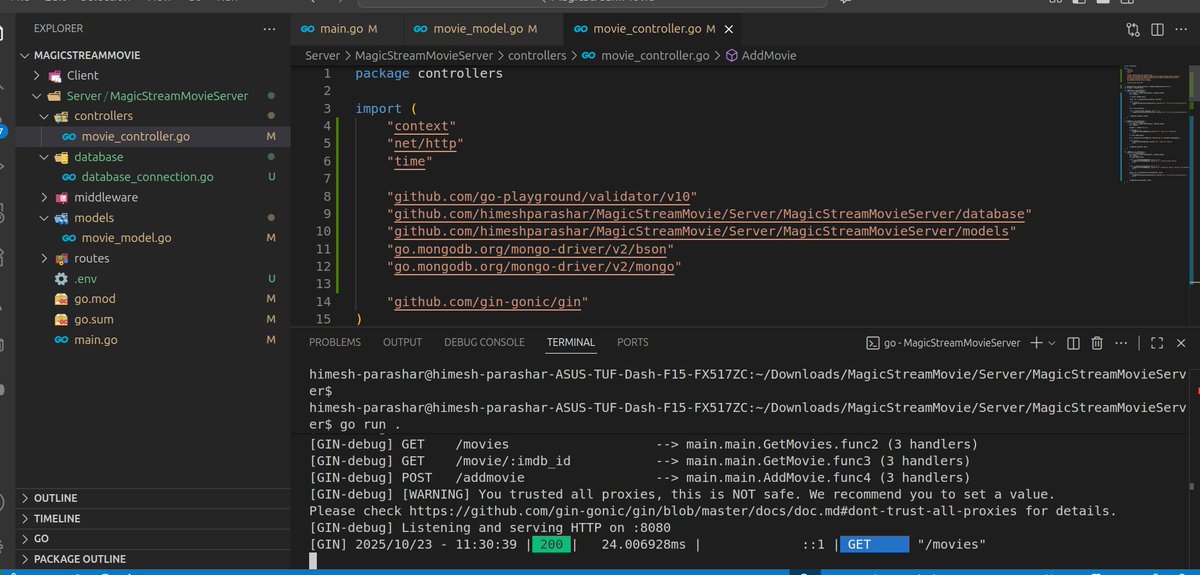Click line number 14 in the gutter
This screenshot has height=575, width=1200.
(323, 302)
